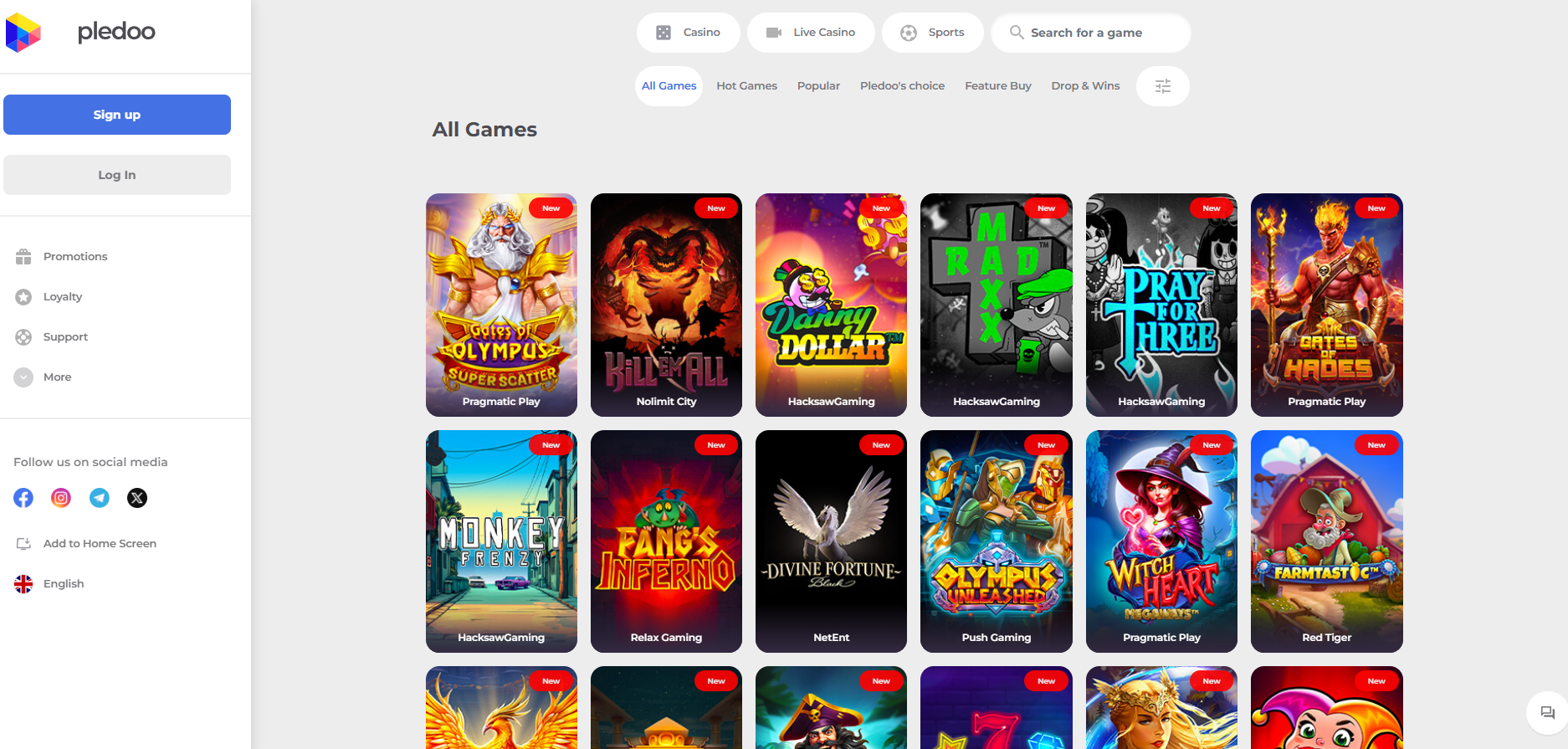Click the Support lifebuoy icon
The width and height of the screenshot is (1568, 749).
[23, 336]
